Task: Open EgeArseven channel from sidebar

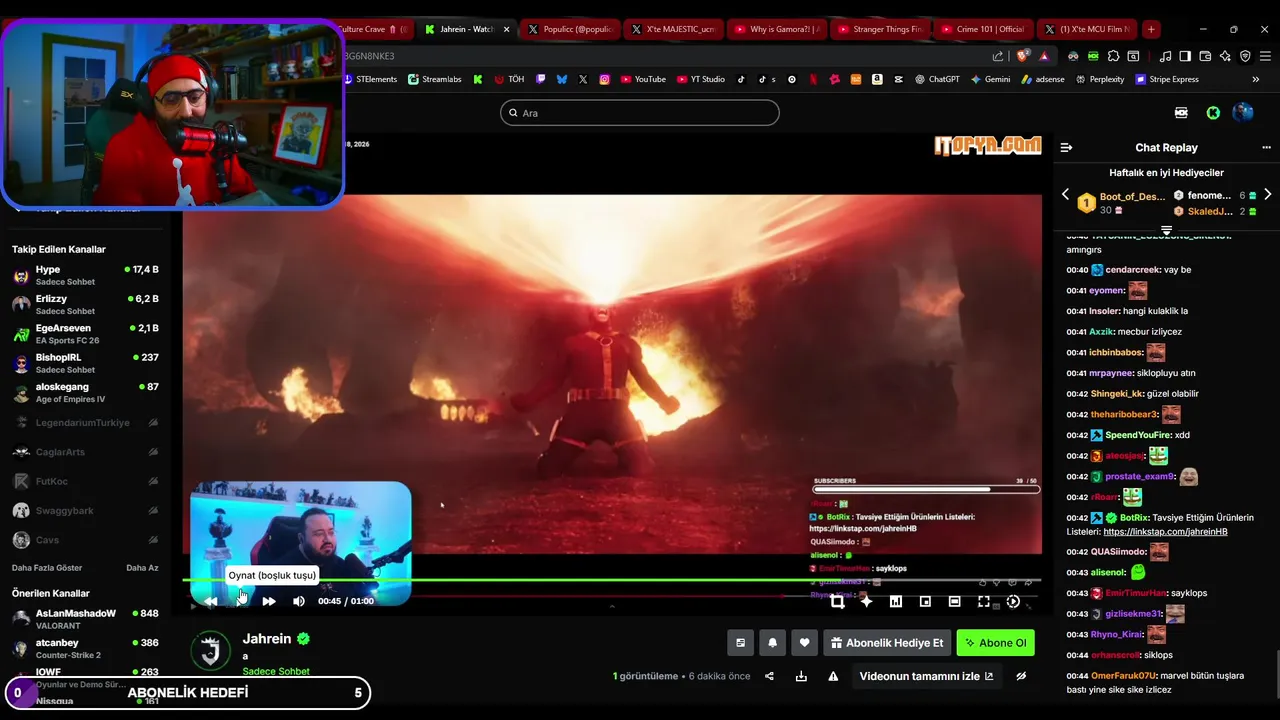Action: [x=85, y=334]
